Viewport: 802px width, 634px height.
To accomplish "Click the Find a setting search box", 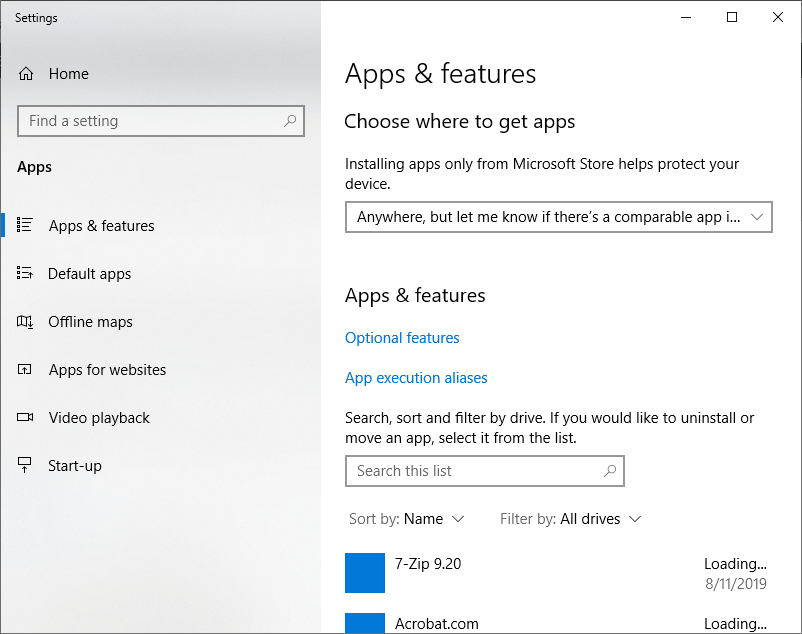I will tap(161, 121).
